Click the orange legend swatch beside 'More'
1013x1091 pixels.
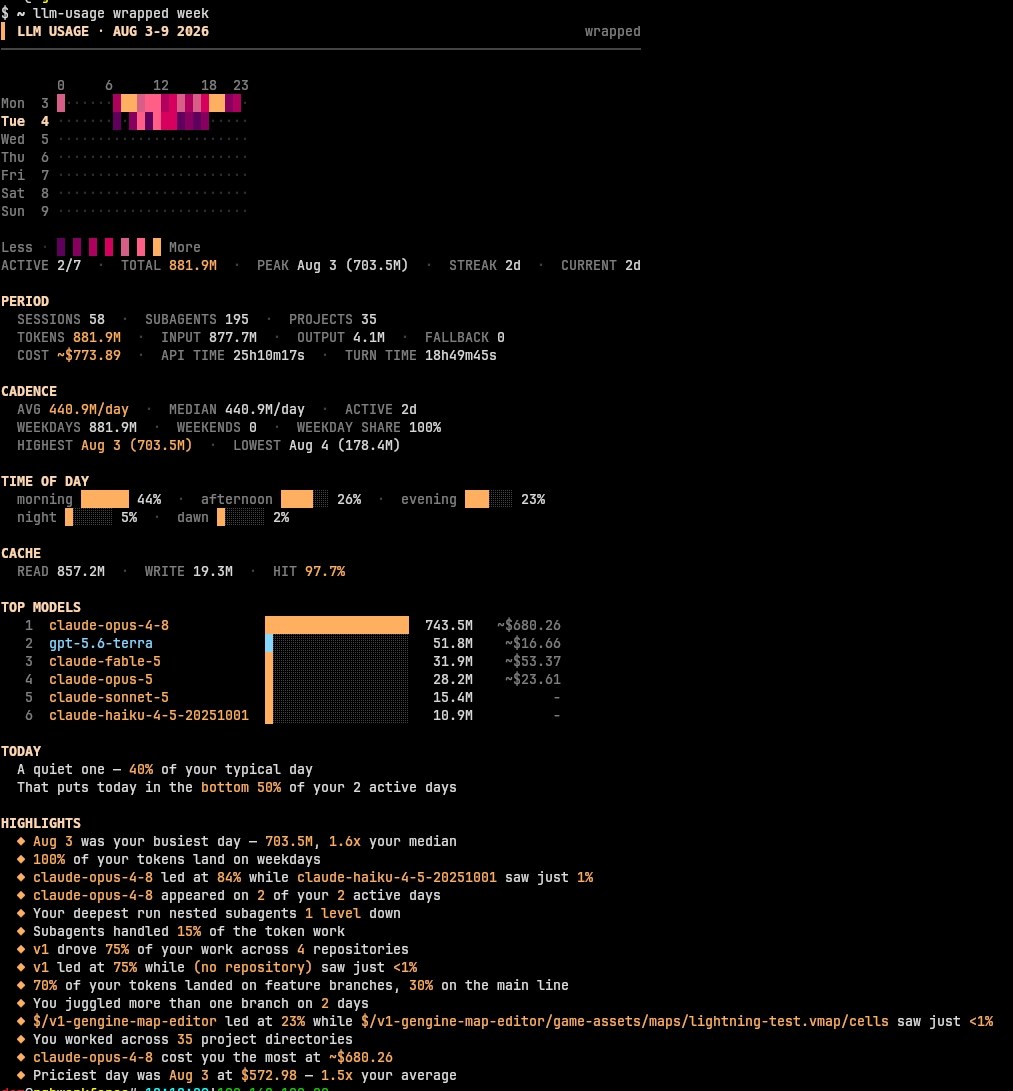(157, 247)
